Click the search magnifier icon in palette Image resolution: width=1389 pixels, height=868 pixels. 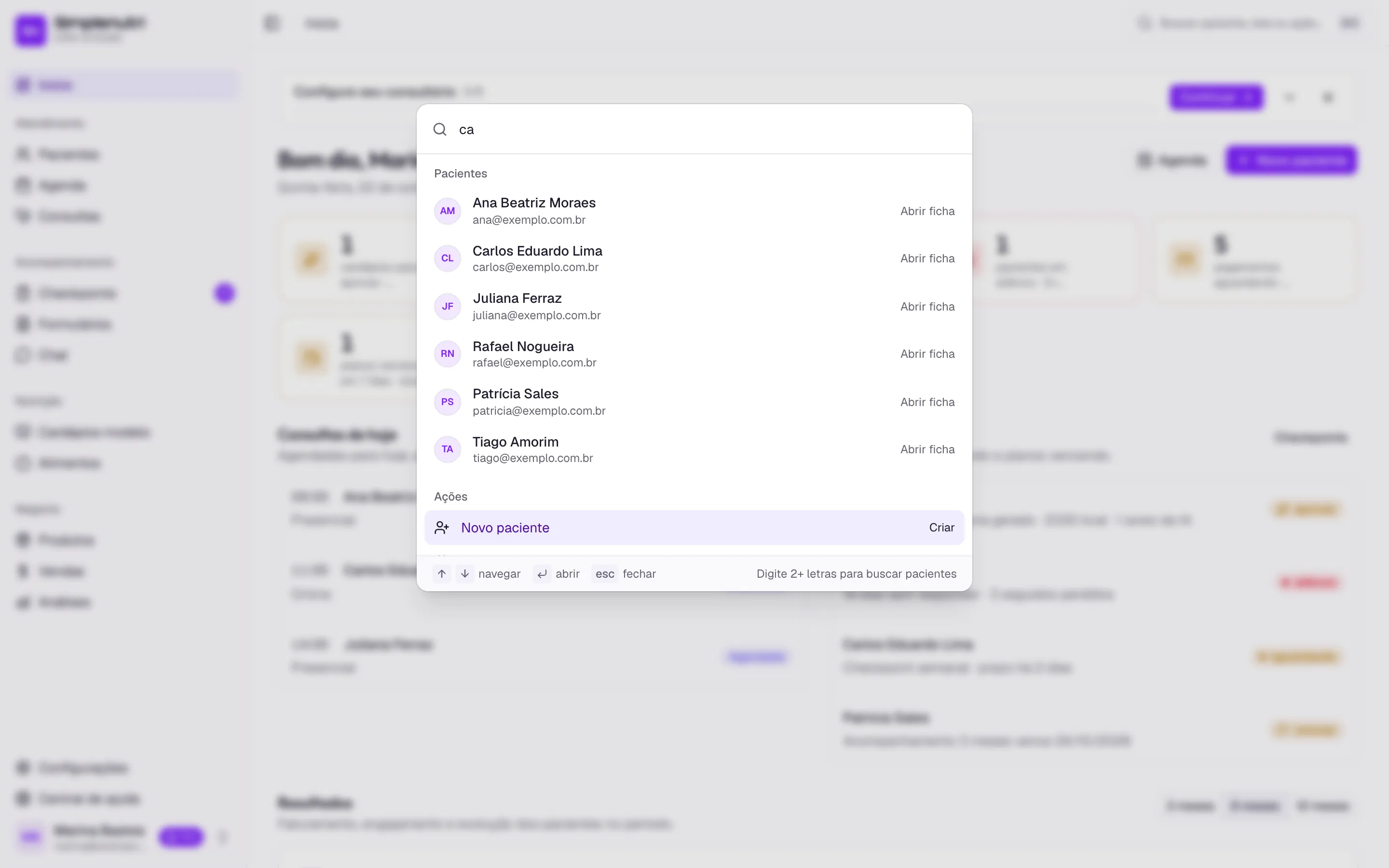tap(440, 129)
